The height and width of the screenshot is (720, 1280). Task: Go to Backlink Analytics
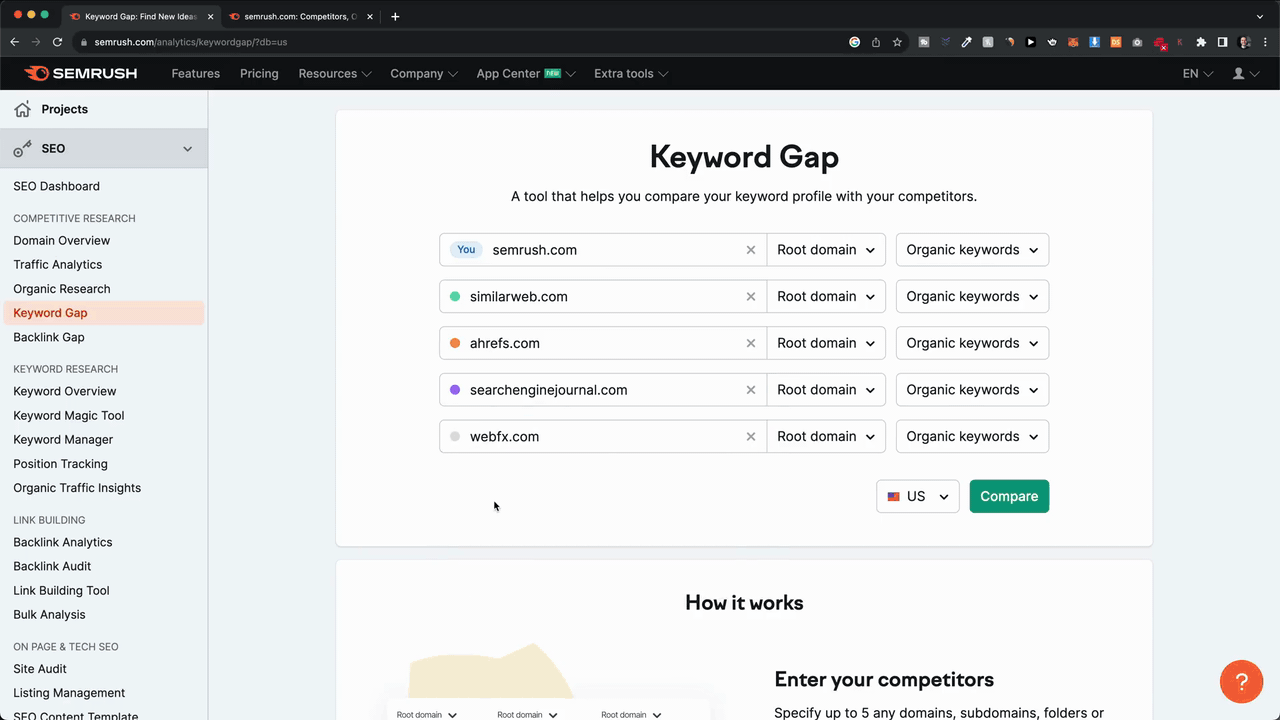(x=62, y=542)
